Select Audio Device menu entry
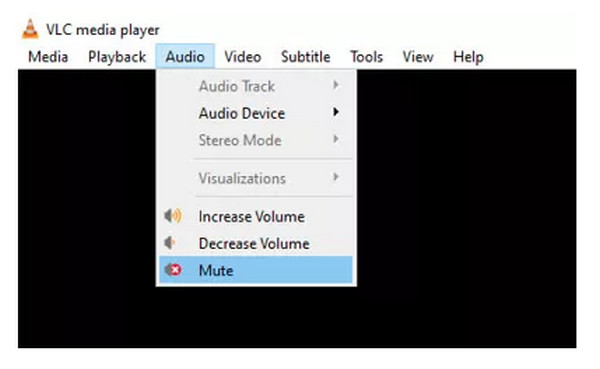 point(256,113)
